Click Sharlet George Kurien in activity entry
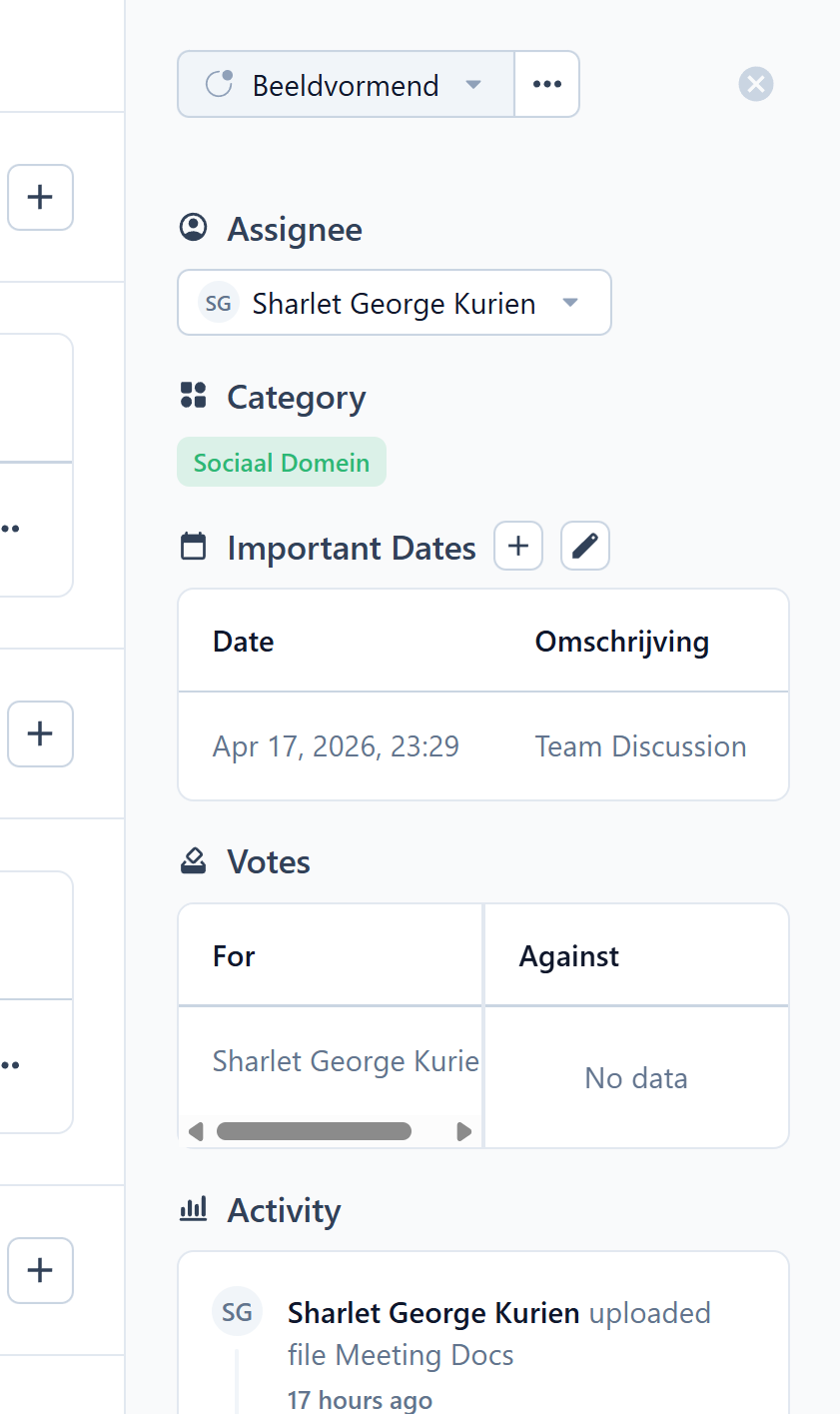Screen dimensions: 840x1414 [x=433, y=1312]
